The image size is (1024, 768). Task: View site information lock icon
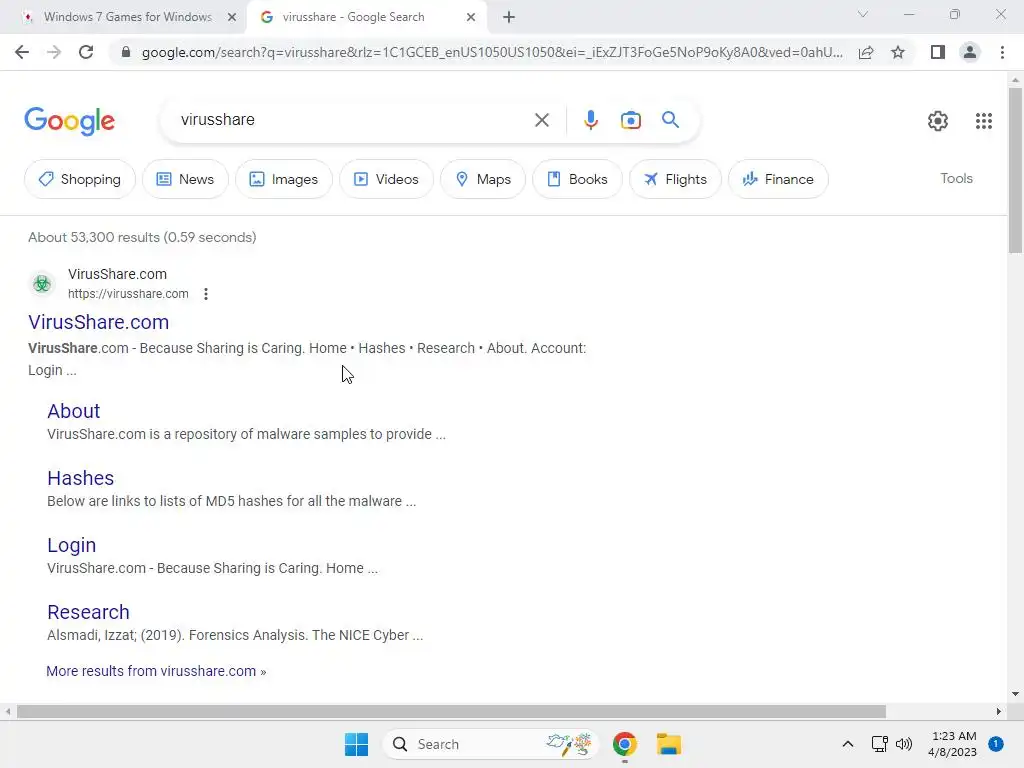pos(126,52)
